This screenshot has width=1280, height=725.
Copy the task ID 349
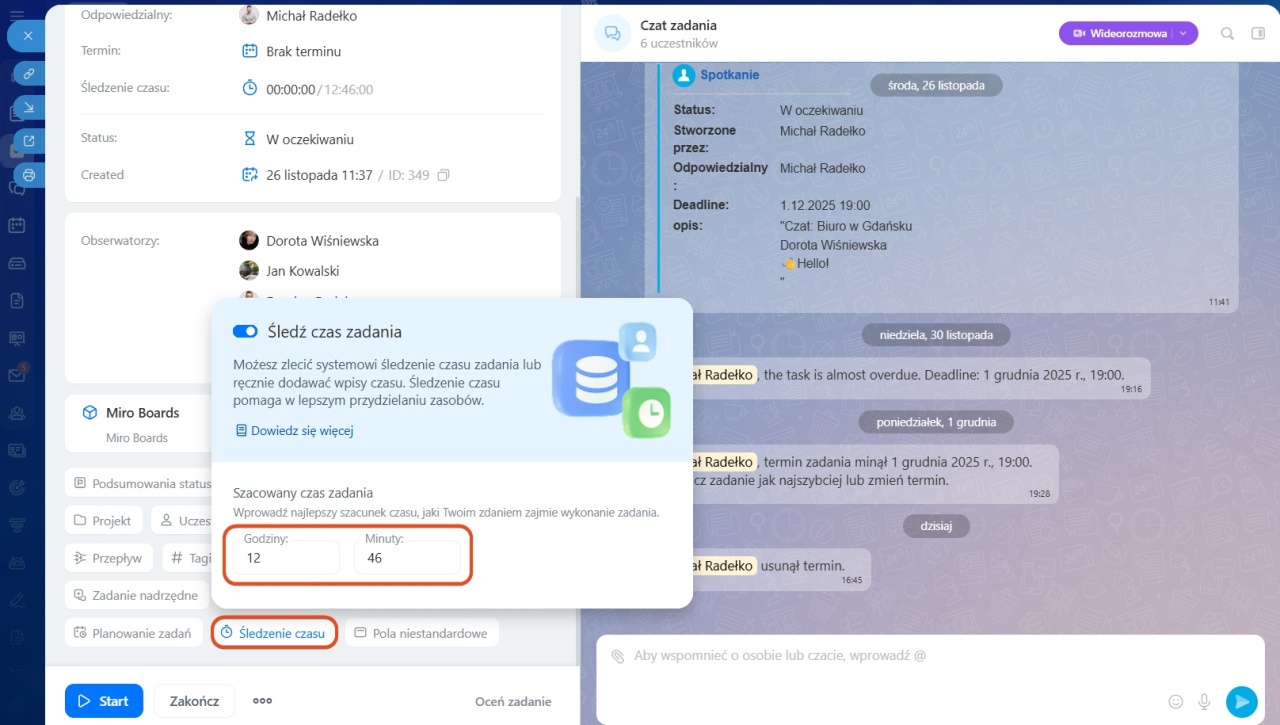coord(443,175)
